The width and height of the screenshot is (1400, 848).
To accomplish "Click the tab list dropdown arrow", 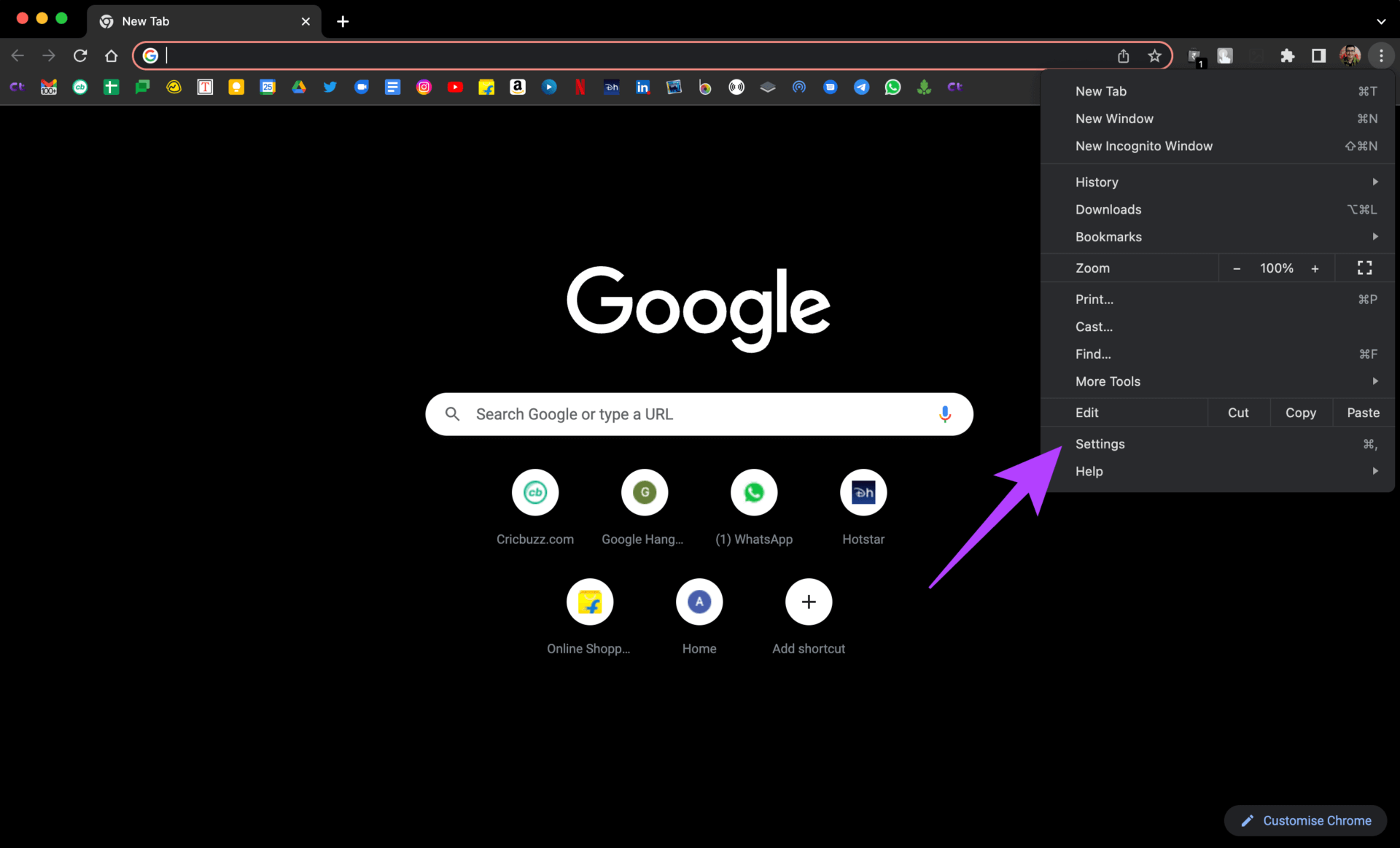I will [x=1381, y=21].
